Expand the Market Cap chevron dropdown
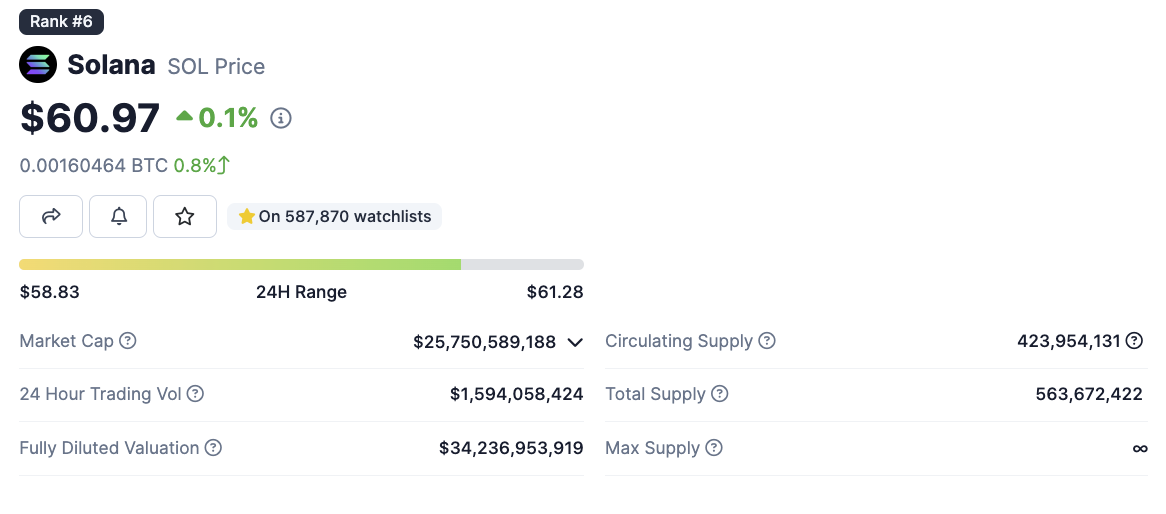This screenshot has height=514, width=1166. 575,342
